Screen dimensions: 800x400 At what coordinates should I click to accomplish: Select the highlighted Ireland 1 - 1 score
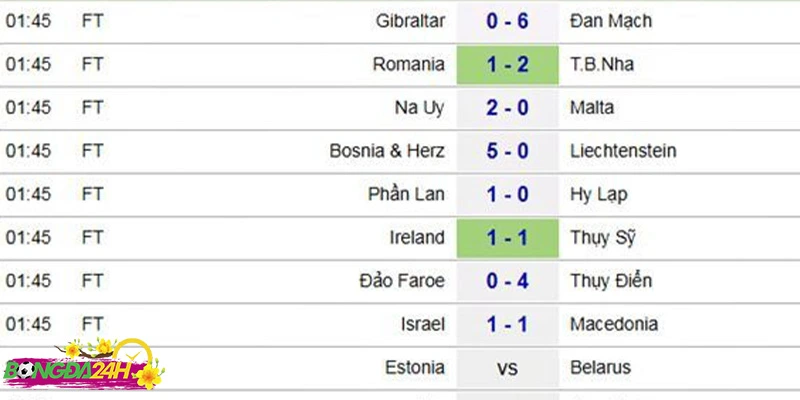click(x=507, y=238)
